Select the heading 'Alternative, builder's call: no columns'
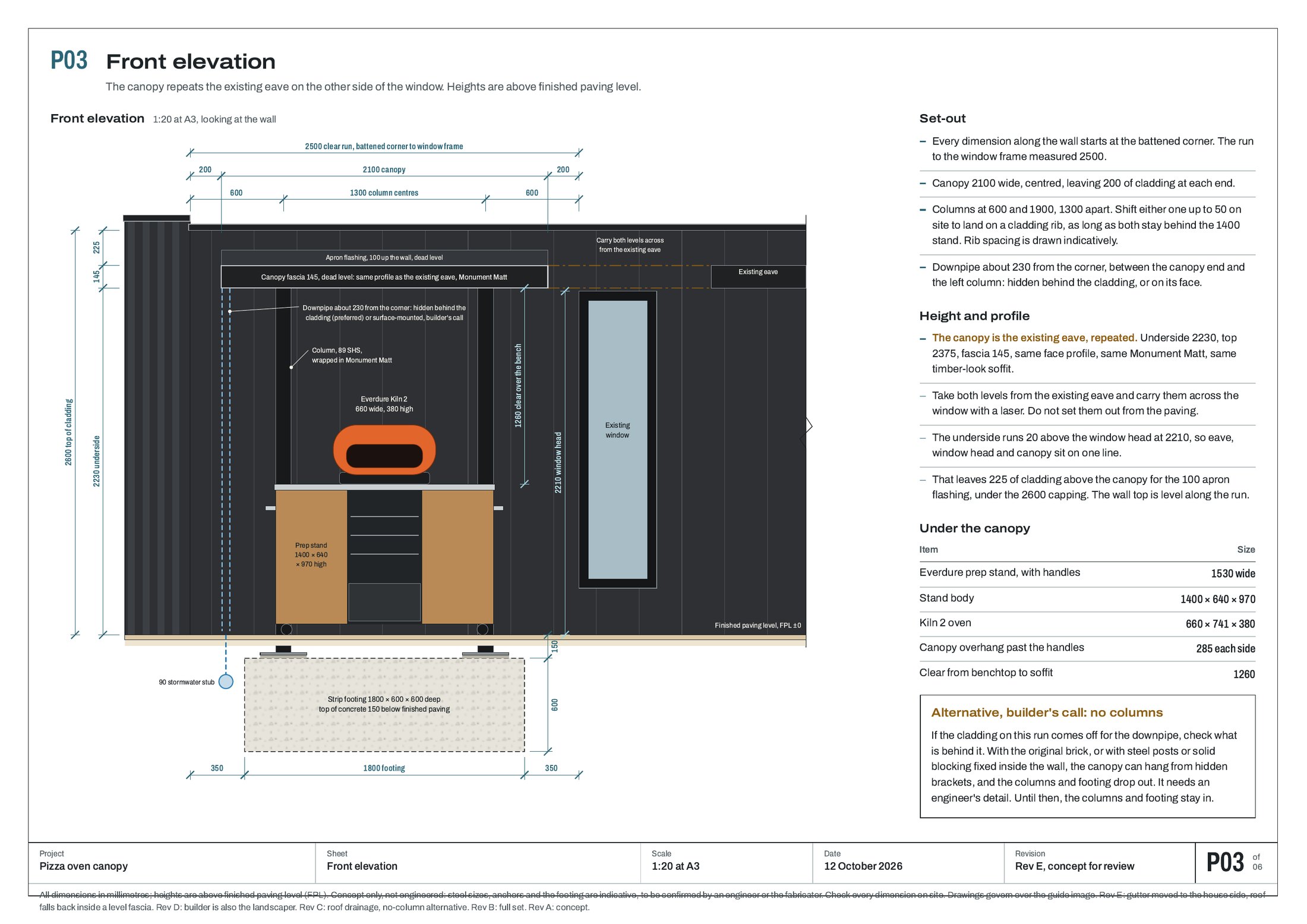The width and height of the screenshot is (1307, 924). (x=1047, y=712)
